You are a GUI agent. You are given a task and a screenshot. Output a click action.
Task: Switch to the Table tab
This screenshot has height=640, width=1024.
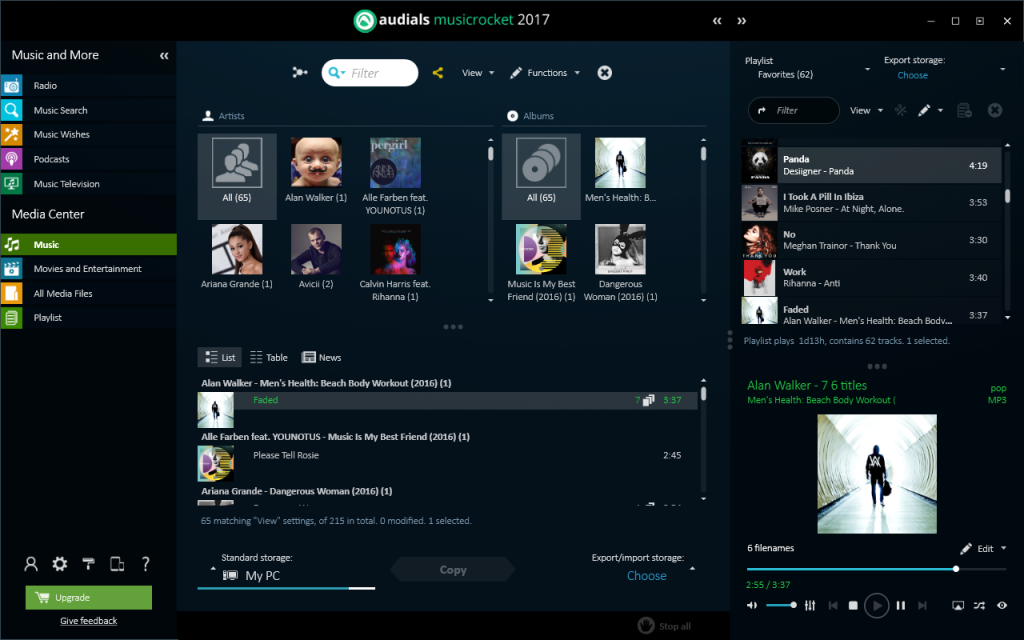[x=268, y=357]
